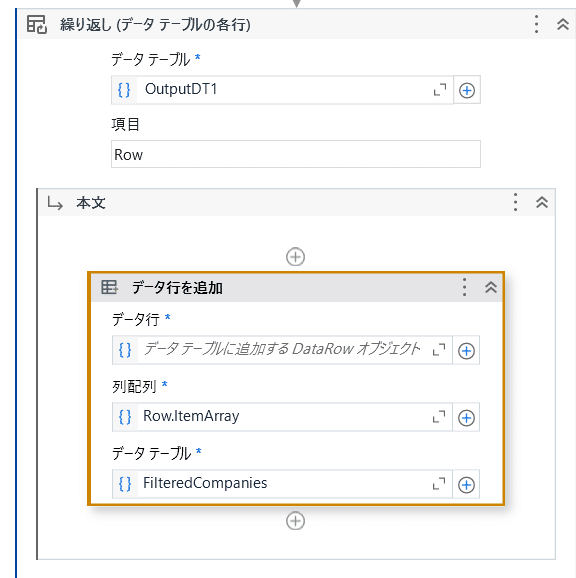Expand editor for FilteredCompanies field
The height and width of the screenshot is (578, 576).
tap(439, 484)
